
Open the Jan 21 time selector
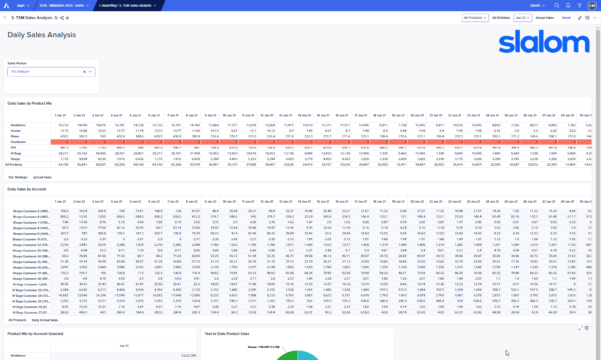tap(522, 18)
